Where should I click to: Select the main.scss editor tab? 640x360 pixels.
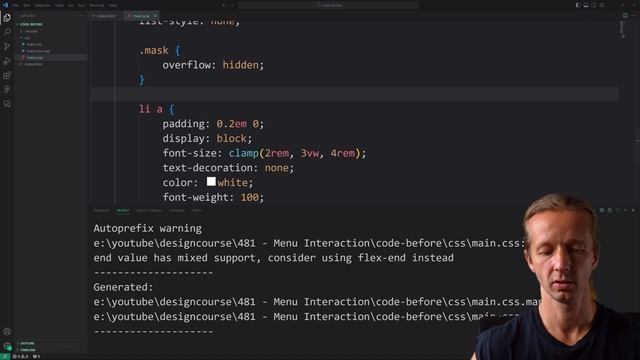pyautogui.click(x=142, y=16)
